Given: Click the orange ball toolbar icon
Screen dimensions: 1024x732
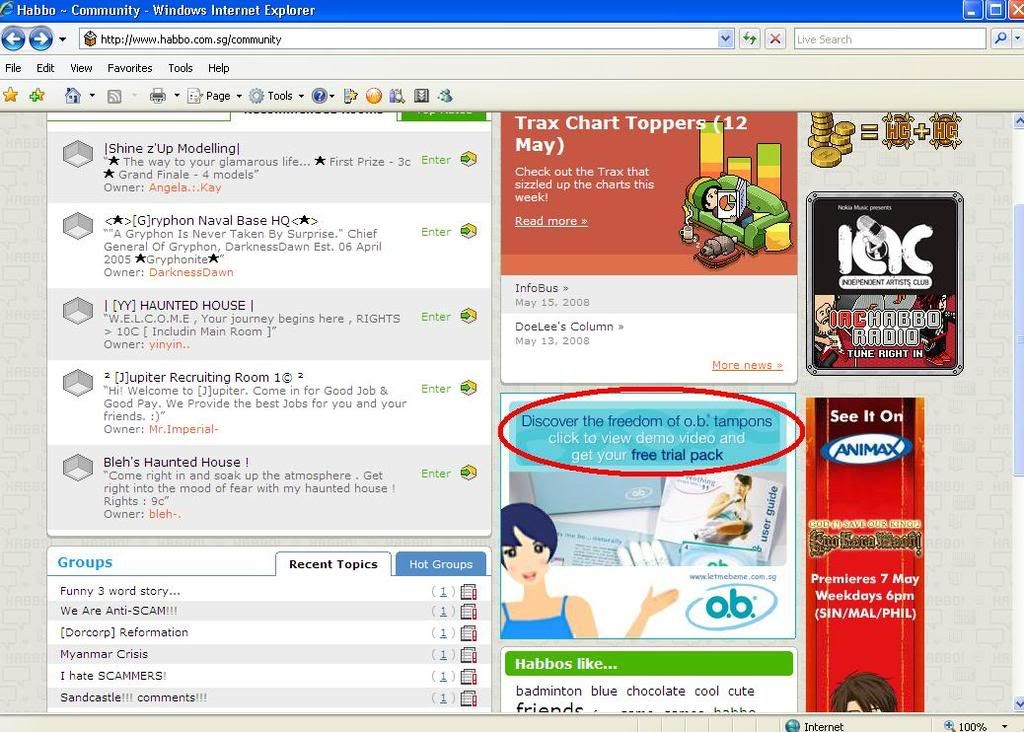Looking at the screenshot, I should [x=374, y=96].
